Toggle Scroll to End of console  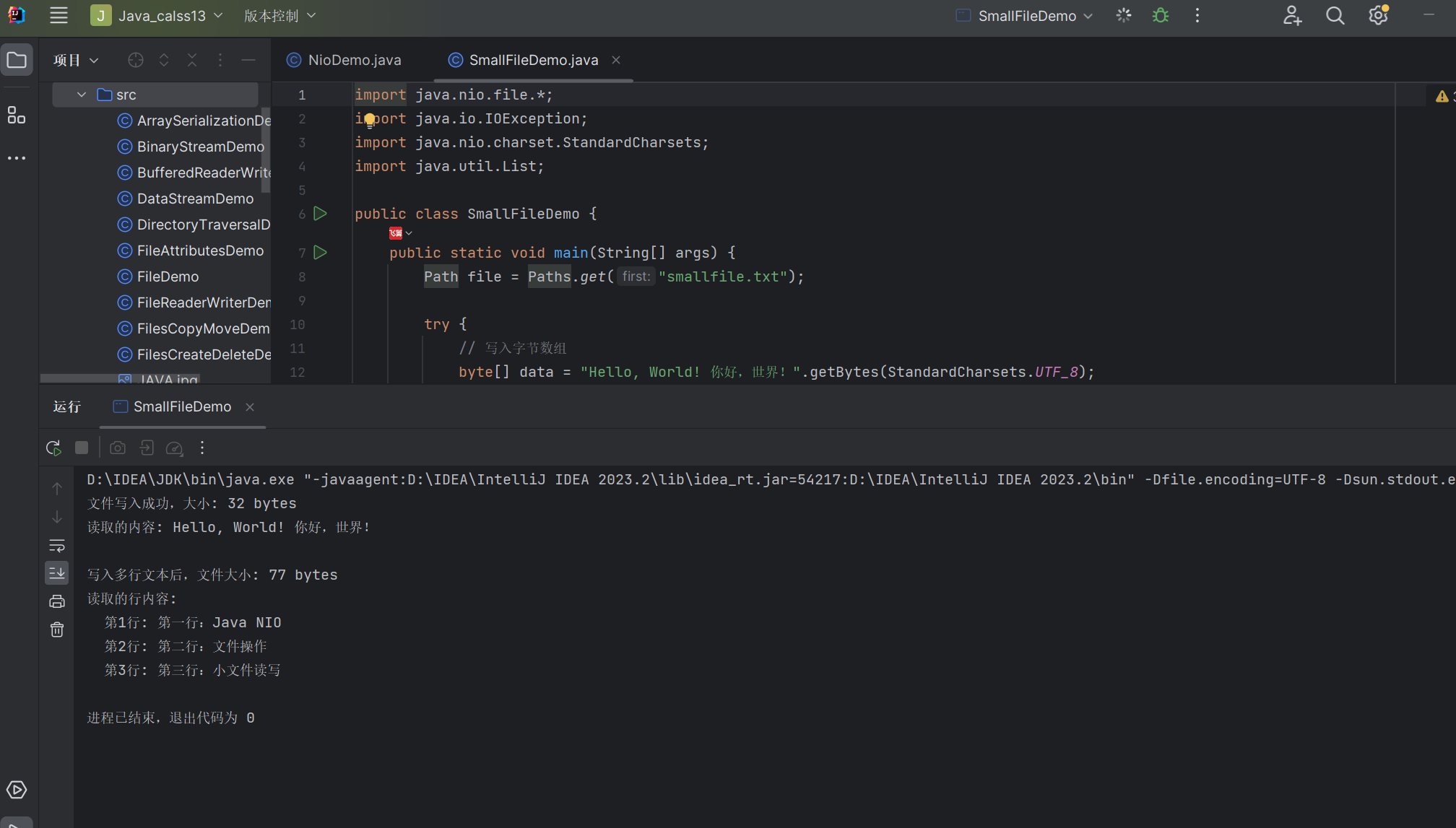[57, 573]
